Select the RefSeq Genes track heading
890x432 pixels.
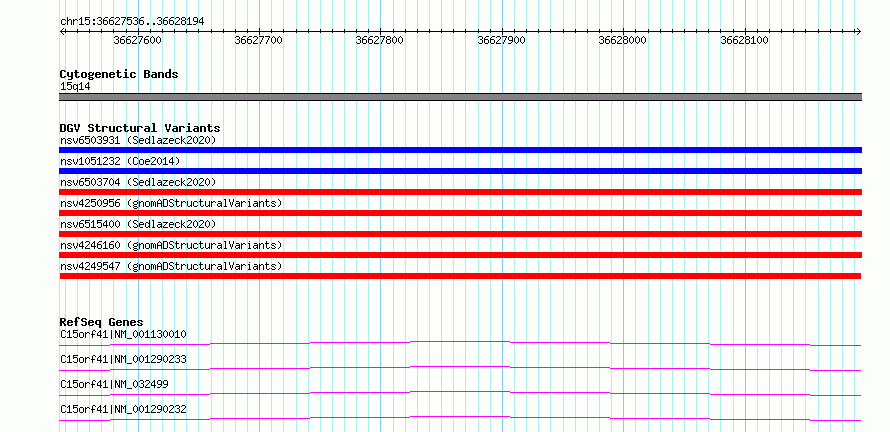point(102,322)
